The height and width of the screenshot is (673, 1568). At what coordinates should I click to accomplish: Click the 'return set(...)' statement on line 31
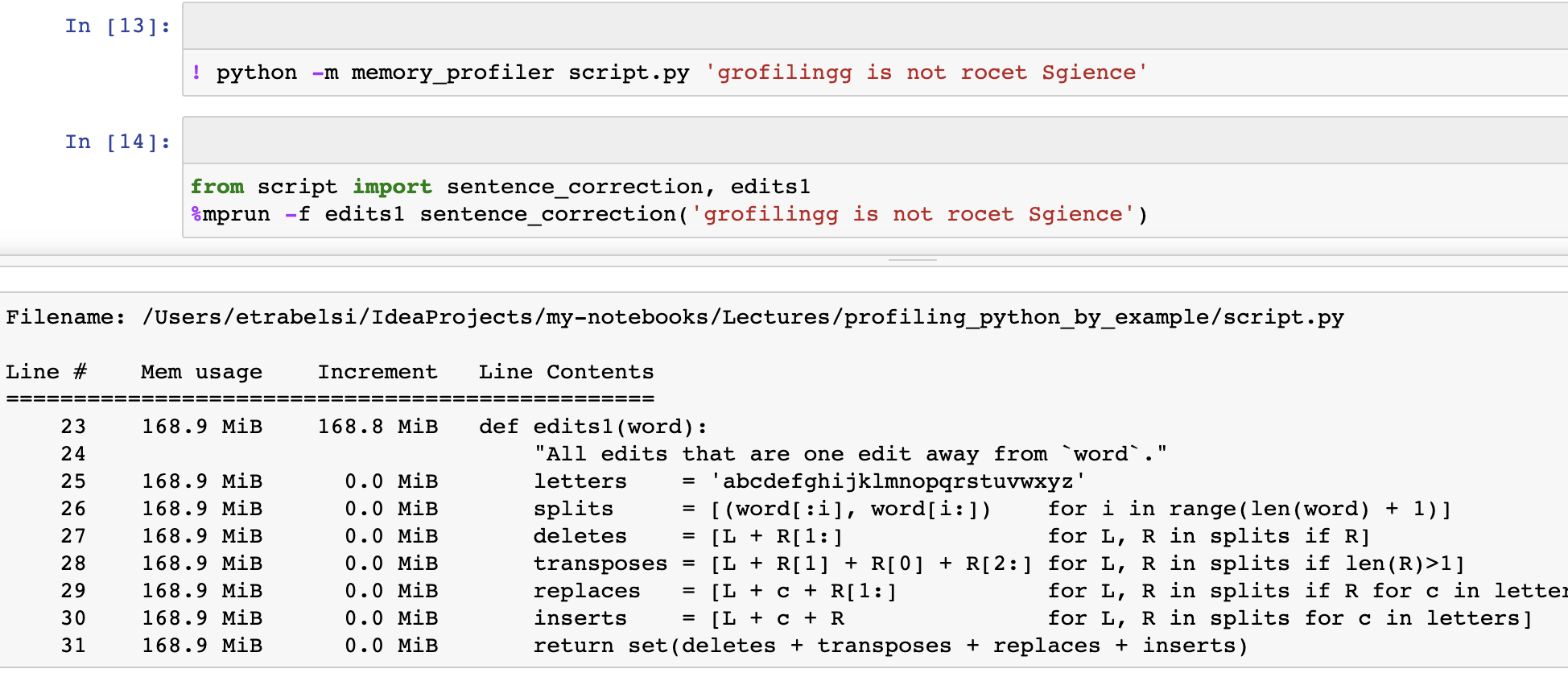(890, 646)
